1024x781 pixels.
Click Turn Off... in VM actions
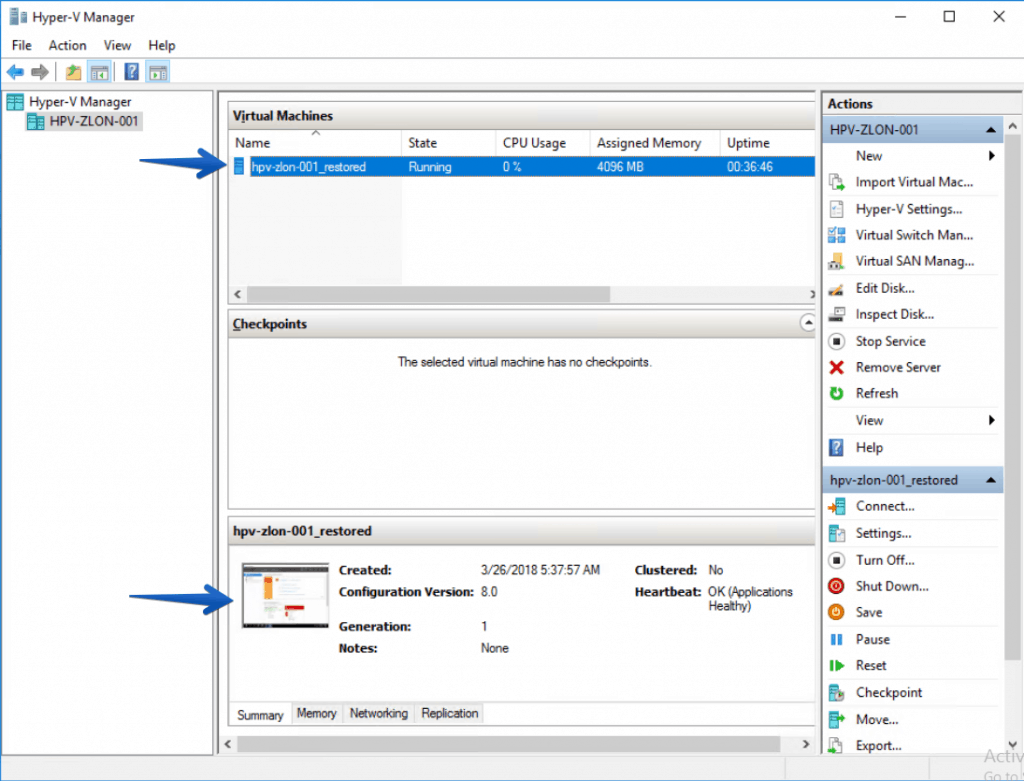pos(885,560)
